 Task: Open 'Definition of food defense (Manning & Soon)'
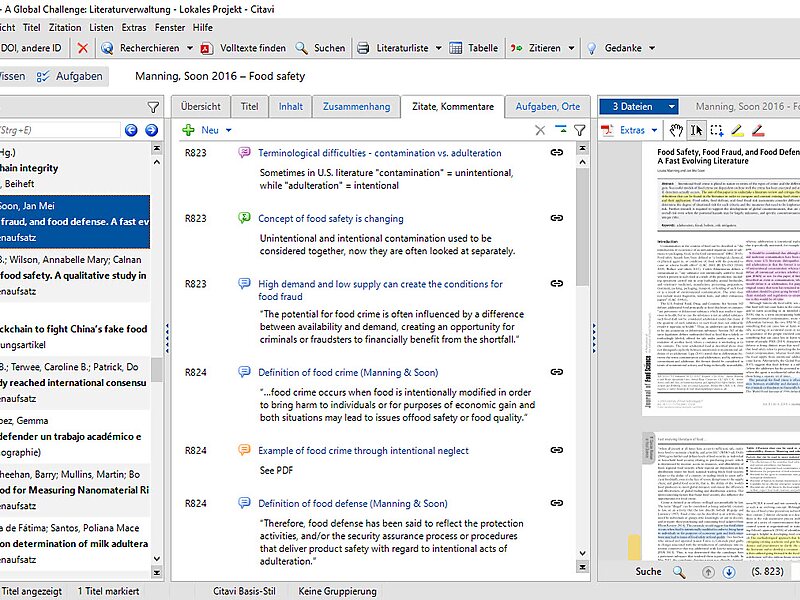tap(353, 504)
